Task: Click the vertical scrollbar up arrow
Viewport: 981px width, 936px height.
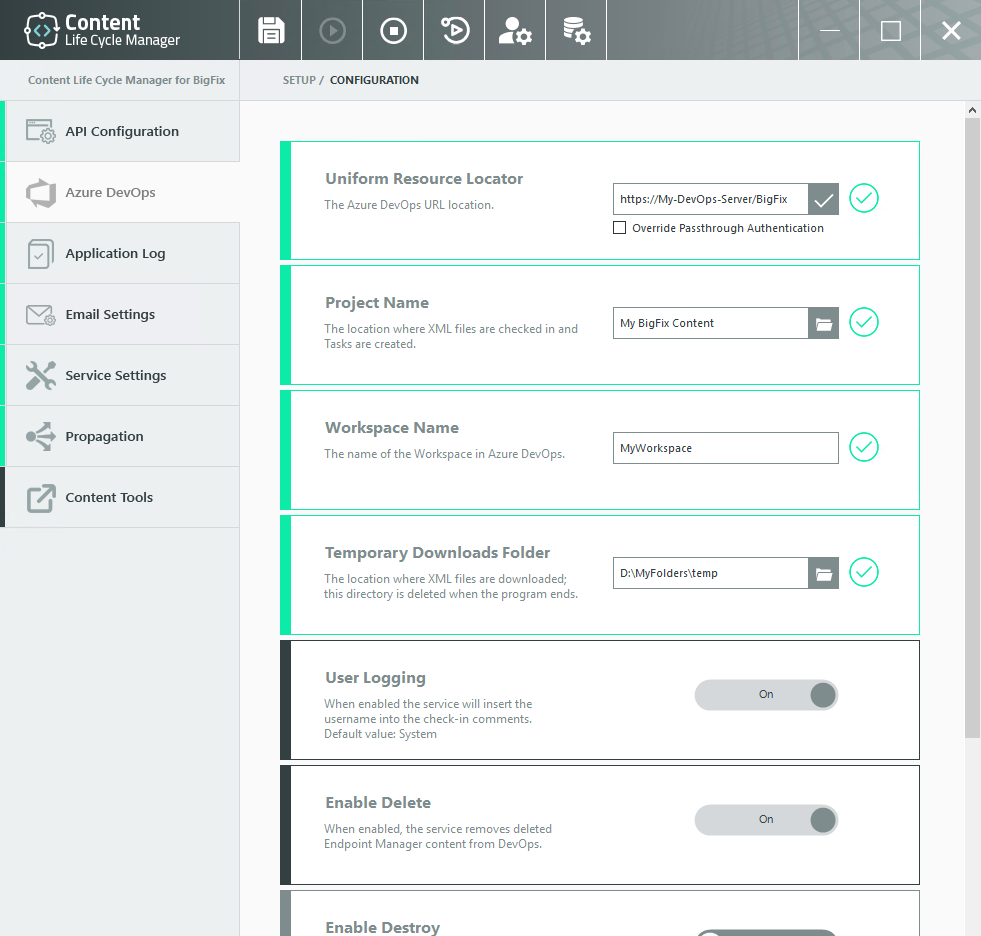Action: point(972,110)
